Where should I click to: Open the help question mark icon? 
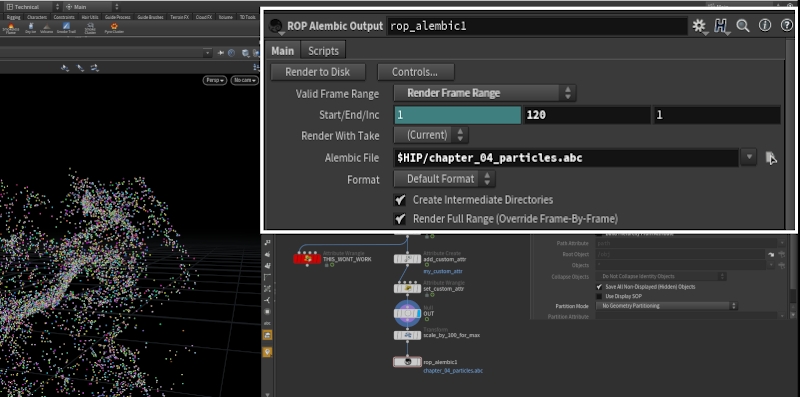pos(787,26)
